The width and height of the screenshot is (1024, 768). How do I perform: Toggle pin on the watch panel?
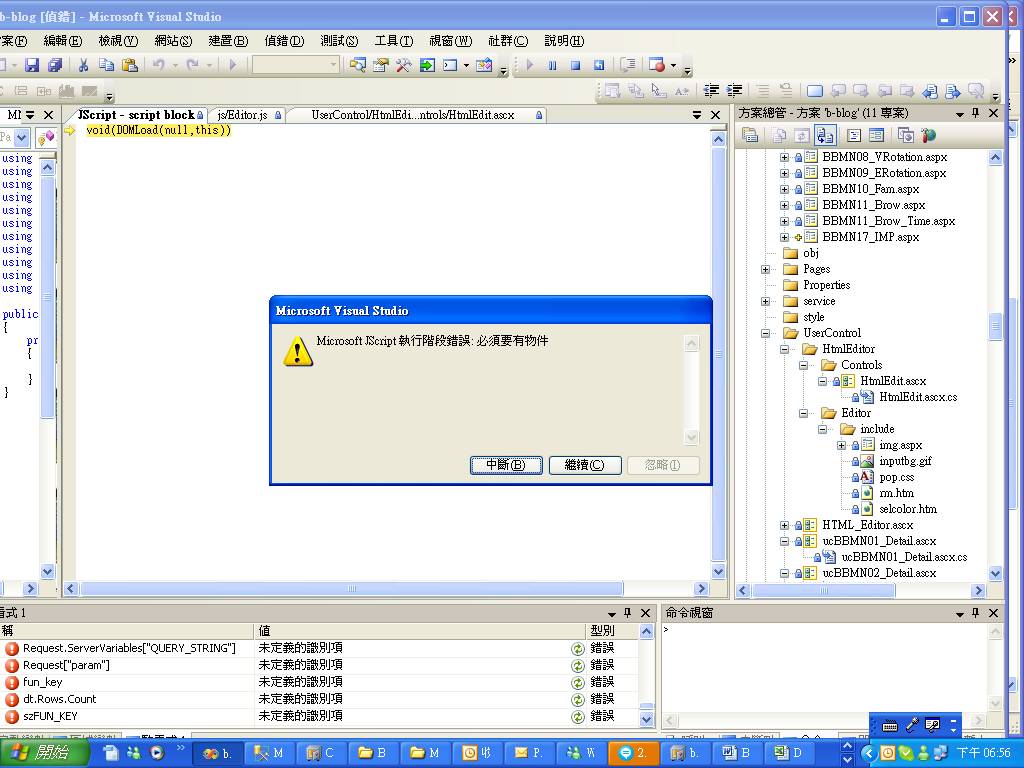[x=627, y=612]
